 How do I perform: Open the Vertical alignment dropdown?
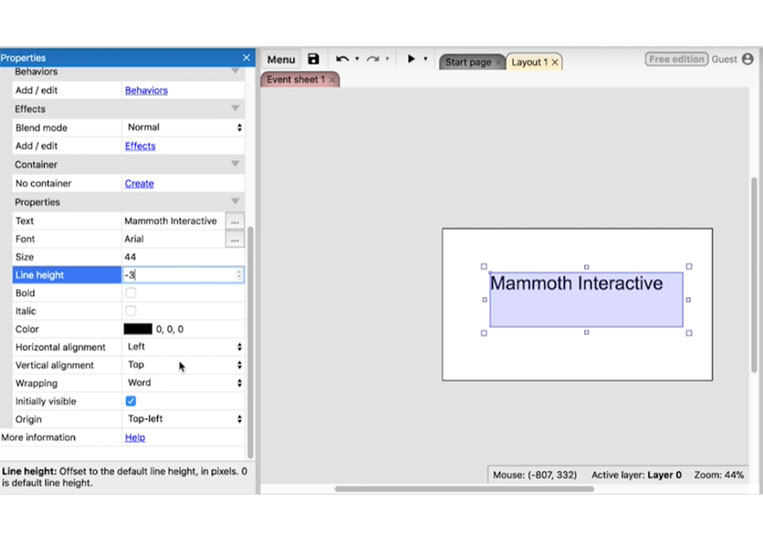[x=183, y=365]
